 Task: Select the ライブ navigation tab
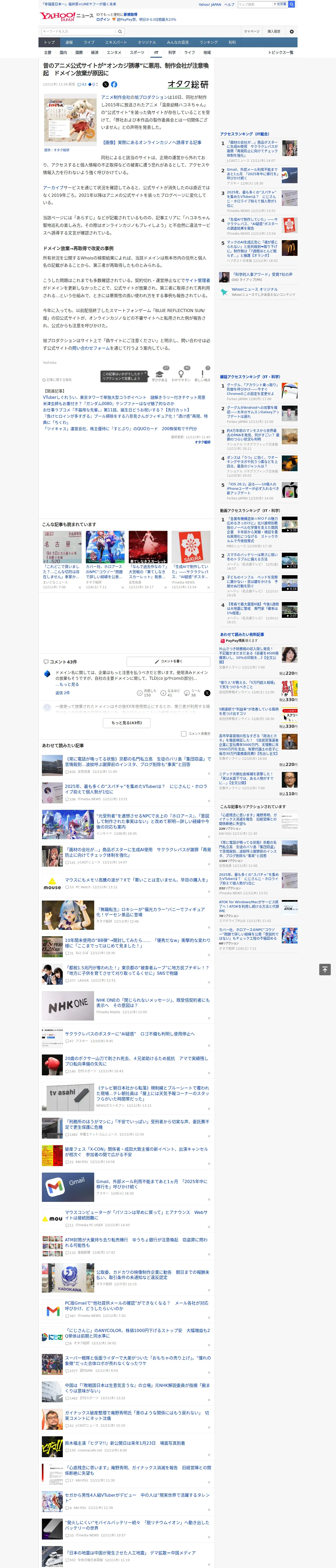pyautogui.click(x=89, y=43)
